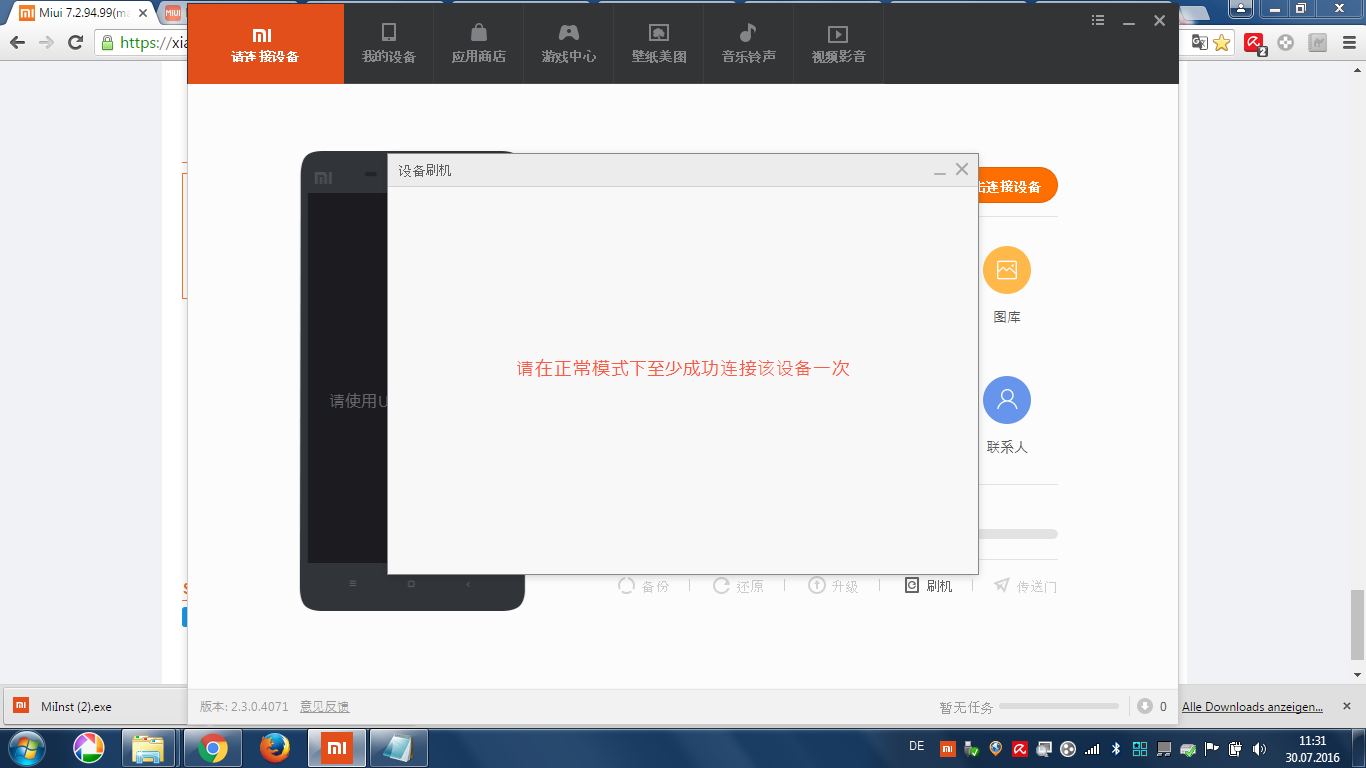Click the 还原 restore option
The image size is (1366, 768).
(738, 586)
